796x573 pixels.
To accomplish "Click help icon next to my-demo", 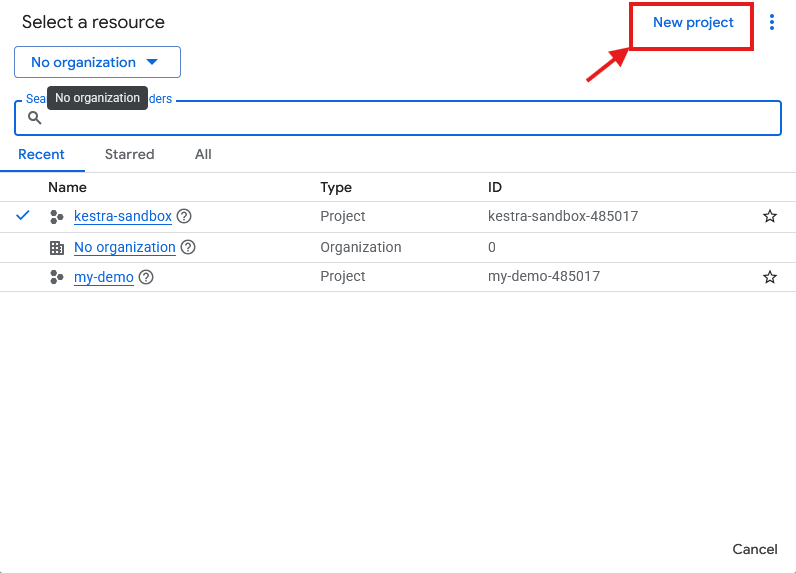I will (146, 277).
